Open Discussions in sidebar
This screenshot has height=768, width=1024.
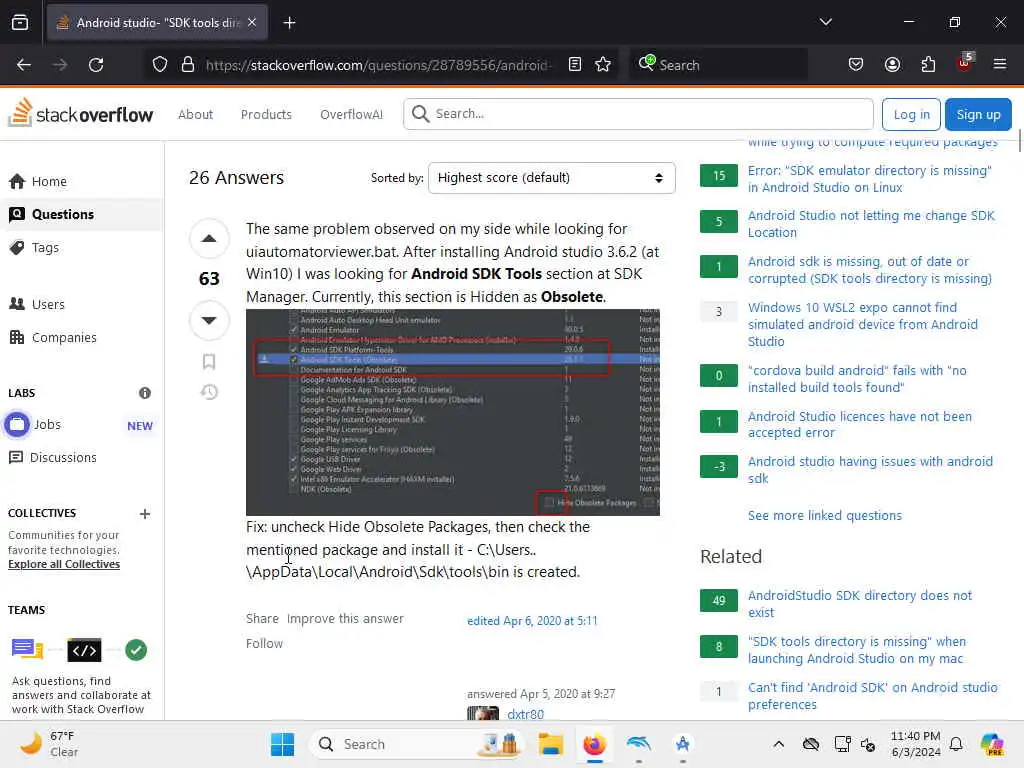click(x=53, y=457)
